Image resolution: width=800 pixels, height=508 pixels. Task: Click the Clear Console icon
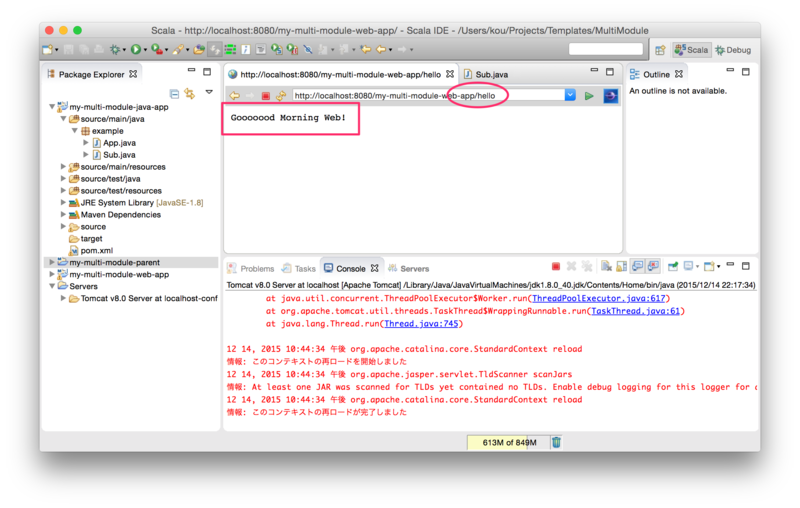click(x=606, y=266)
